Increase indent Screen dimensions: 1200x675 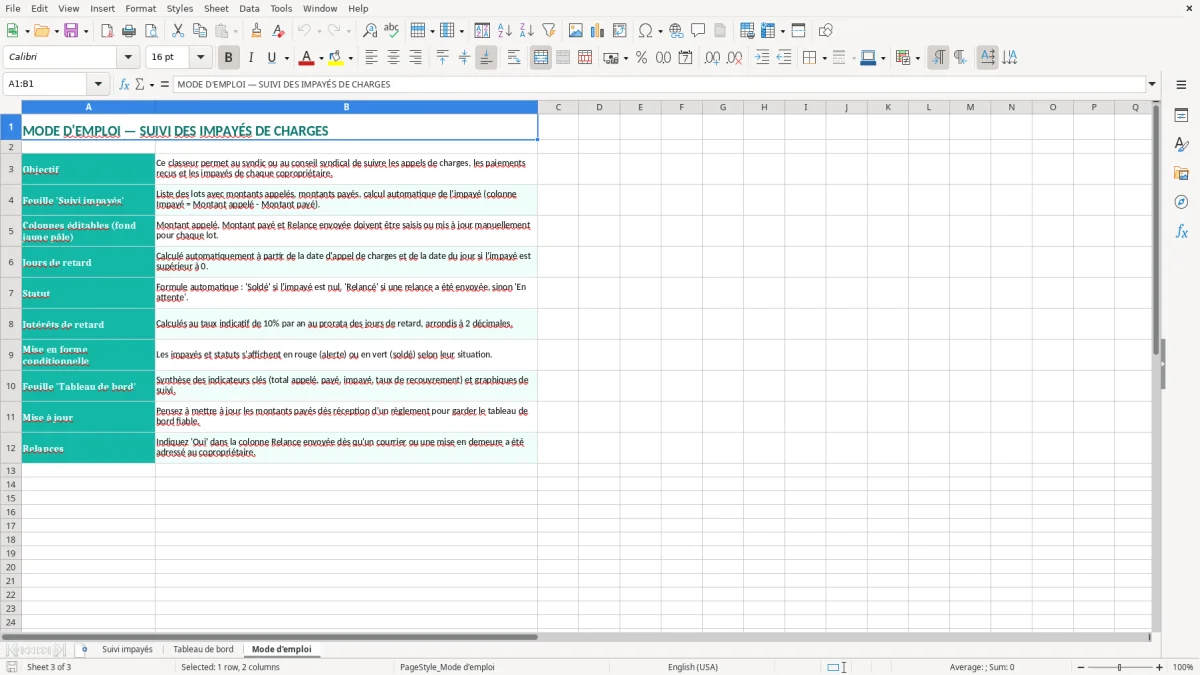(x=762, y=58)
